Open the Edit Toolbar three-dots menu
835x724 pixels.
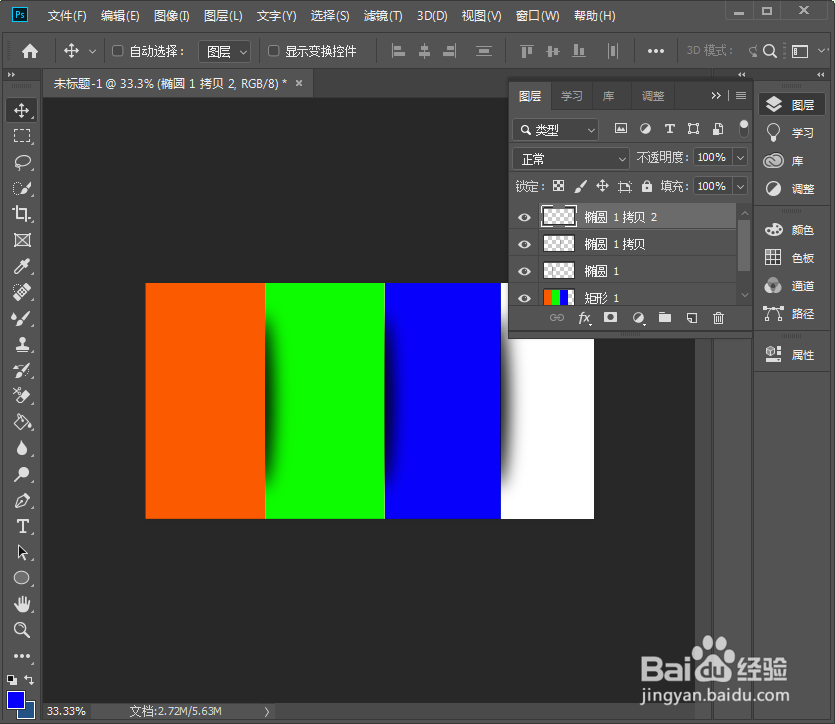click(x=22, y=656)
